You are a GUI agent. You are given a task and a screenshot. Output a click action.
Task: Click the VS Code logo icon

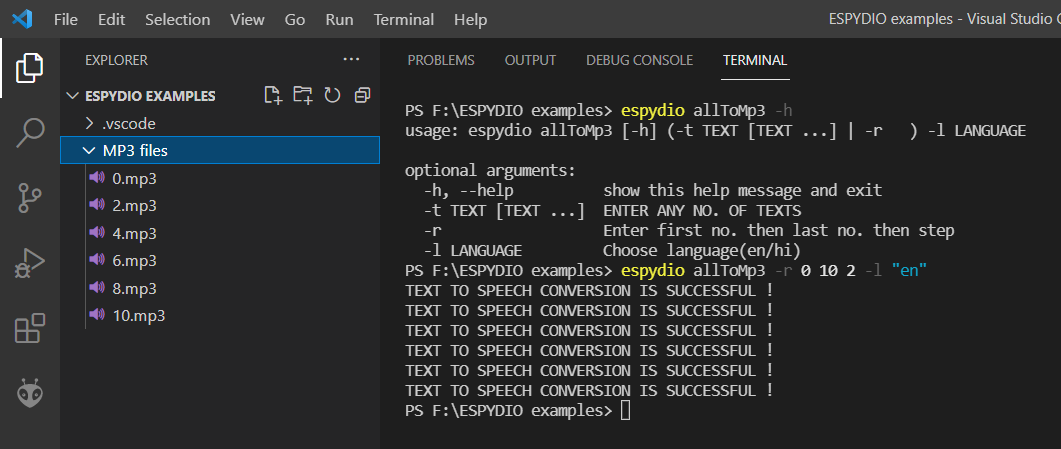22,20
